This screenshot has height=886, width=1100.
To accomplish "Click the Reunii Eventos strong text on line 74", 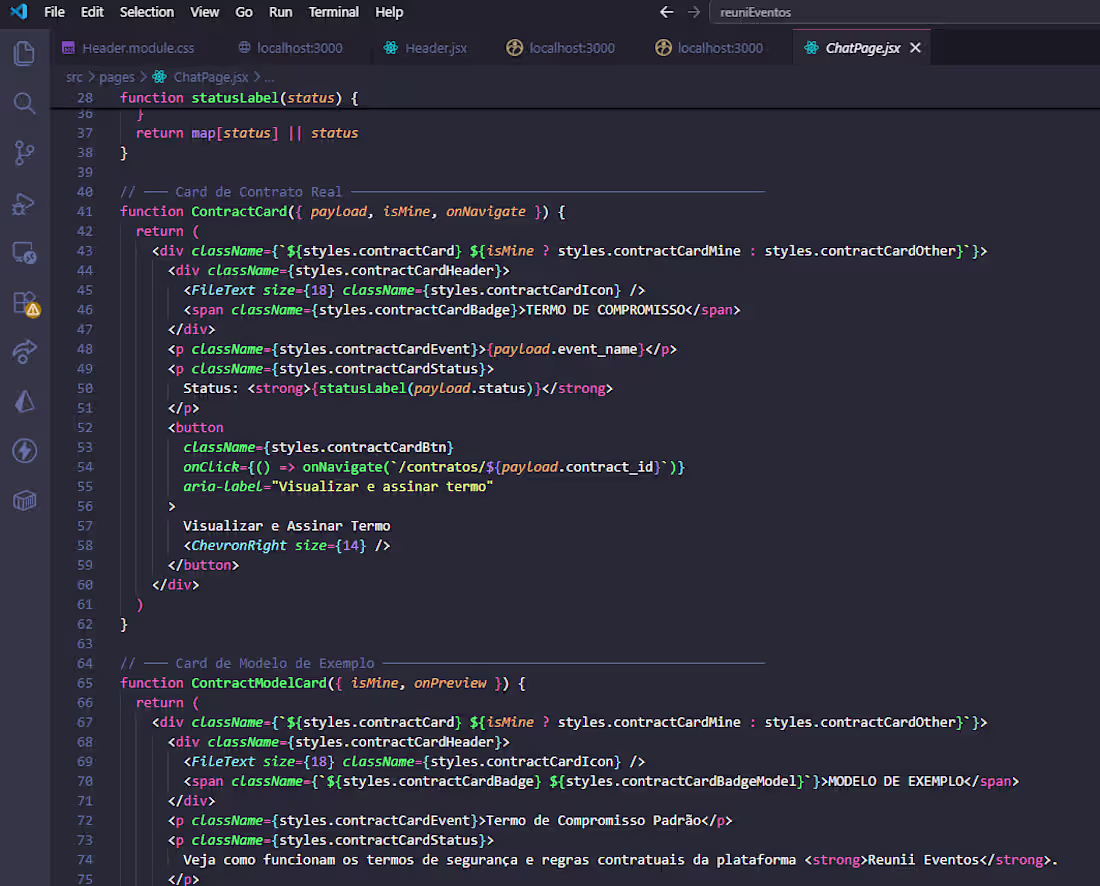I will (x=923, y=859).
